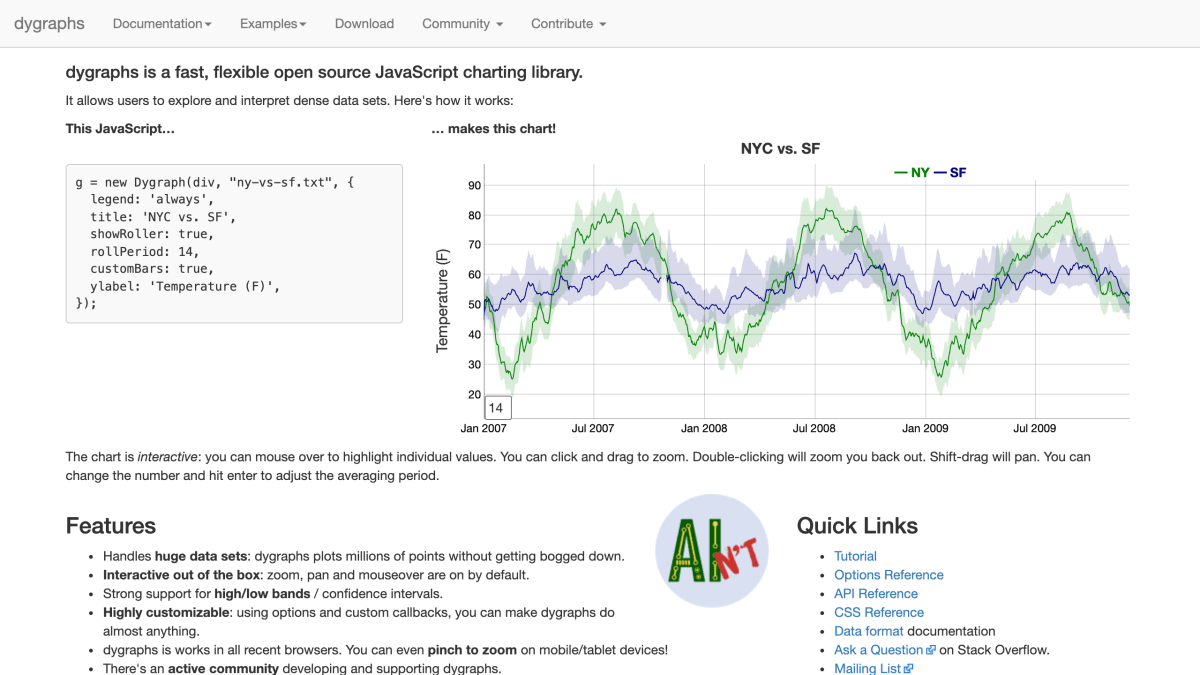The height and width of the screenshot is (675, 1200).
Task: Click the Jul 2009 x-axis label
Action: tap(1034, 428)
